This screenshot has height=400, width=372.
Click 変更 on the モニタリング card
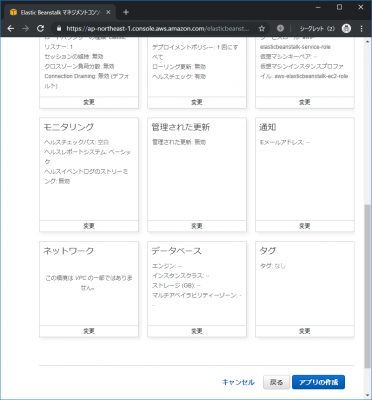pyautogui.click(x=89, y=226)
